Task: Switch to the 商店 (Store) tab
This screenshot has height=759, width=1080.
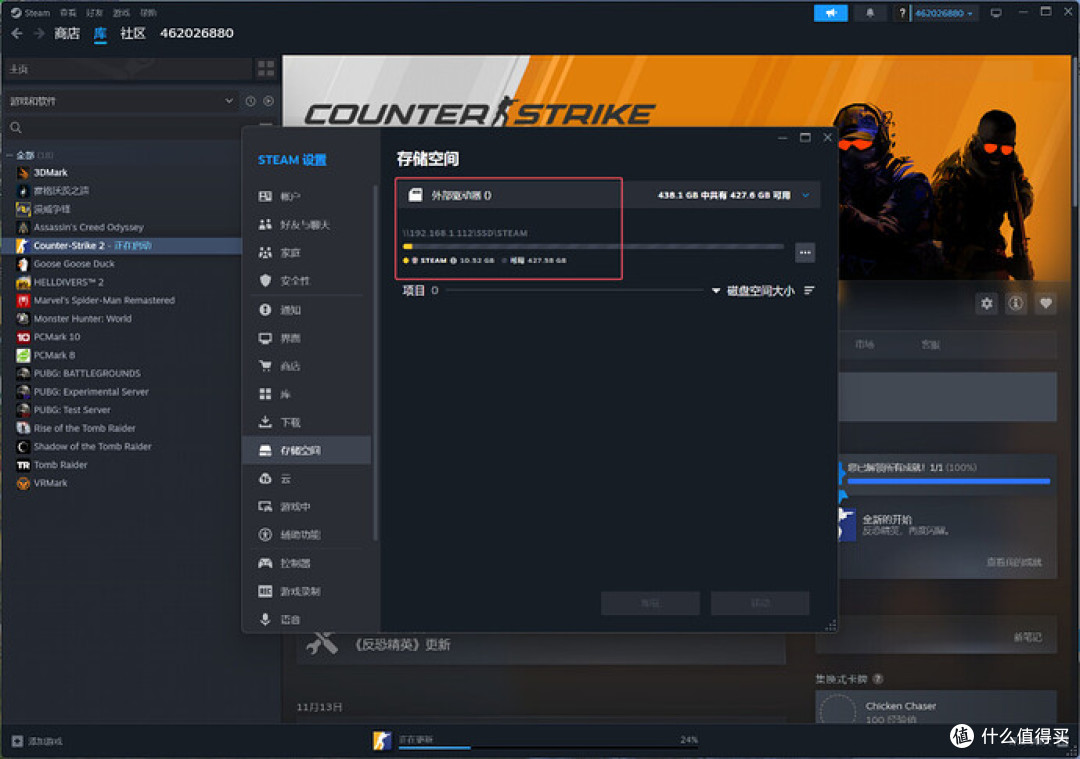Action: pyautogui.click(x=67, y=33)
